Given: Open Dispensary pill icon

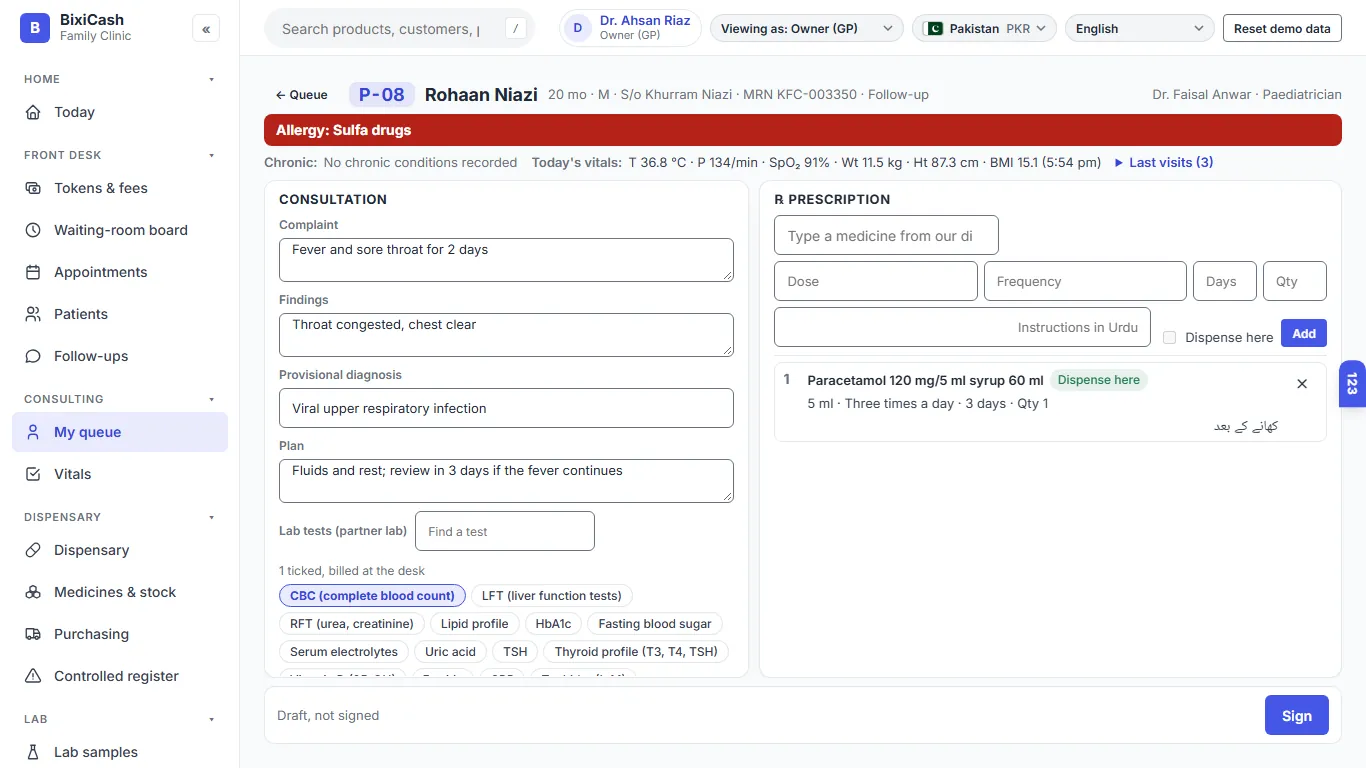Looking at the screenshot, I should pyautogui.click(x=33, y=550).
